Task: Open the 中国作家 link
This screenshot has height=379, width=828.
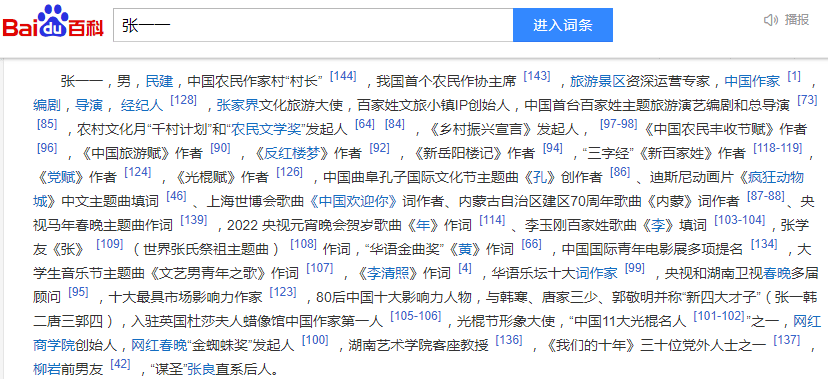Action: point(752,81)
